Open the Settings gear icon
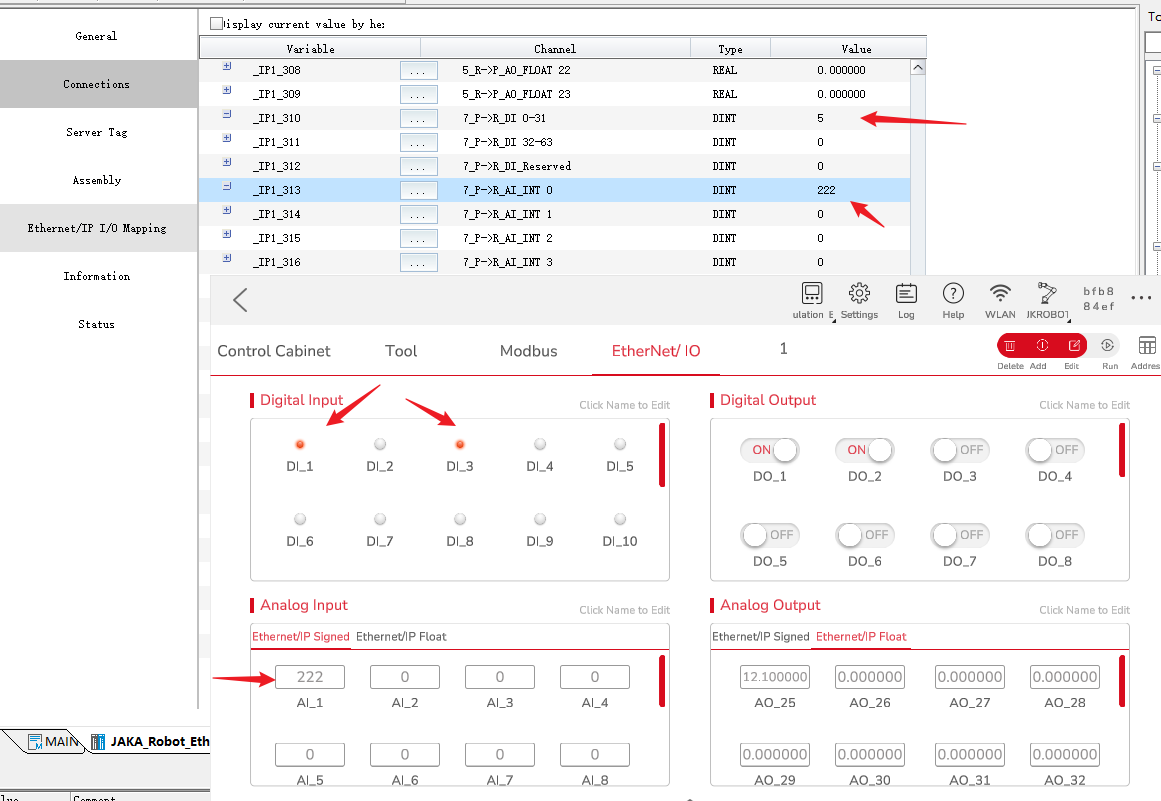 (859, 294)
